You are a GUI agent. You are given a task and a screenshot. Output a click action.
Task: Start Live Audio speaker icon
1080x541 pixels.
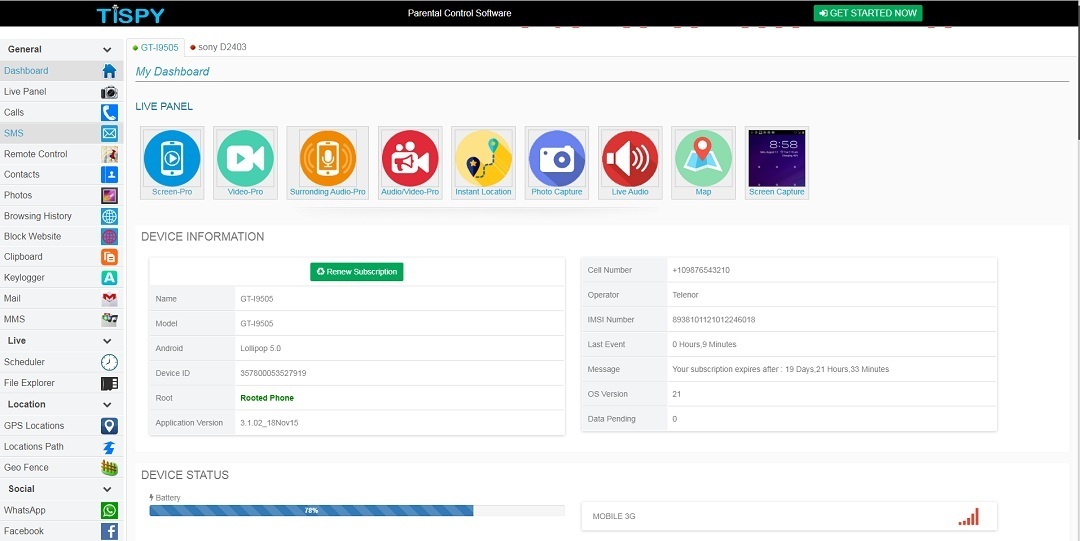click(x=630, y=159)
